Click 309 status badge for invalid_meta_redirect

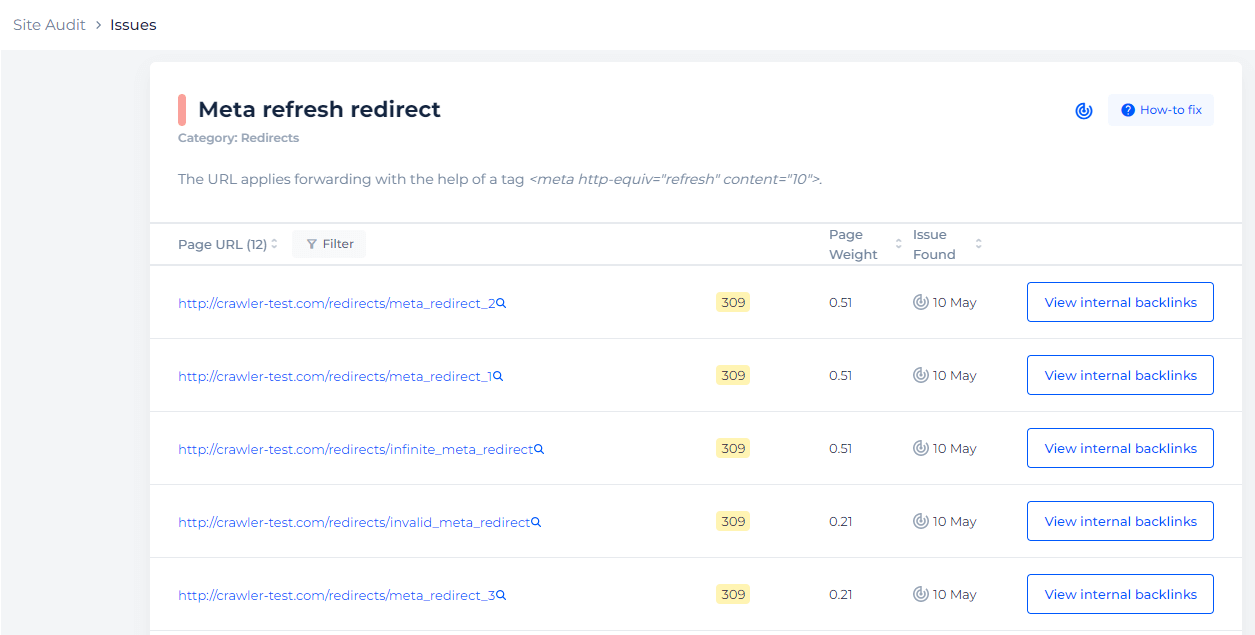pyautogui.click(x=733, y=521)
